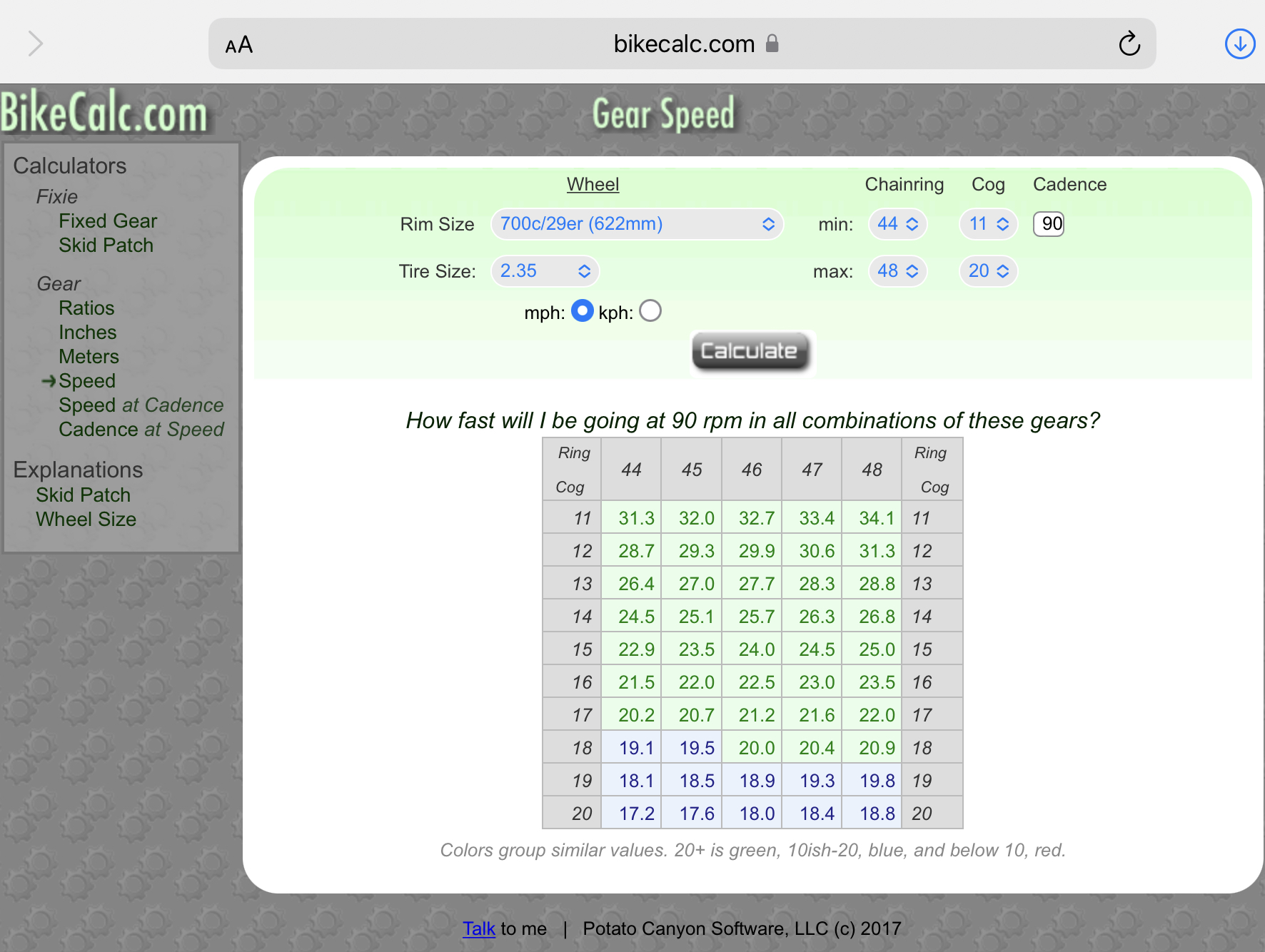Click the Cadence input field
Image resolution: width=1265 pixels, height=952 pixels.
1049,224
